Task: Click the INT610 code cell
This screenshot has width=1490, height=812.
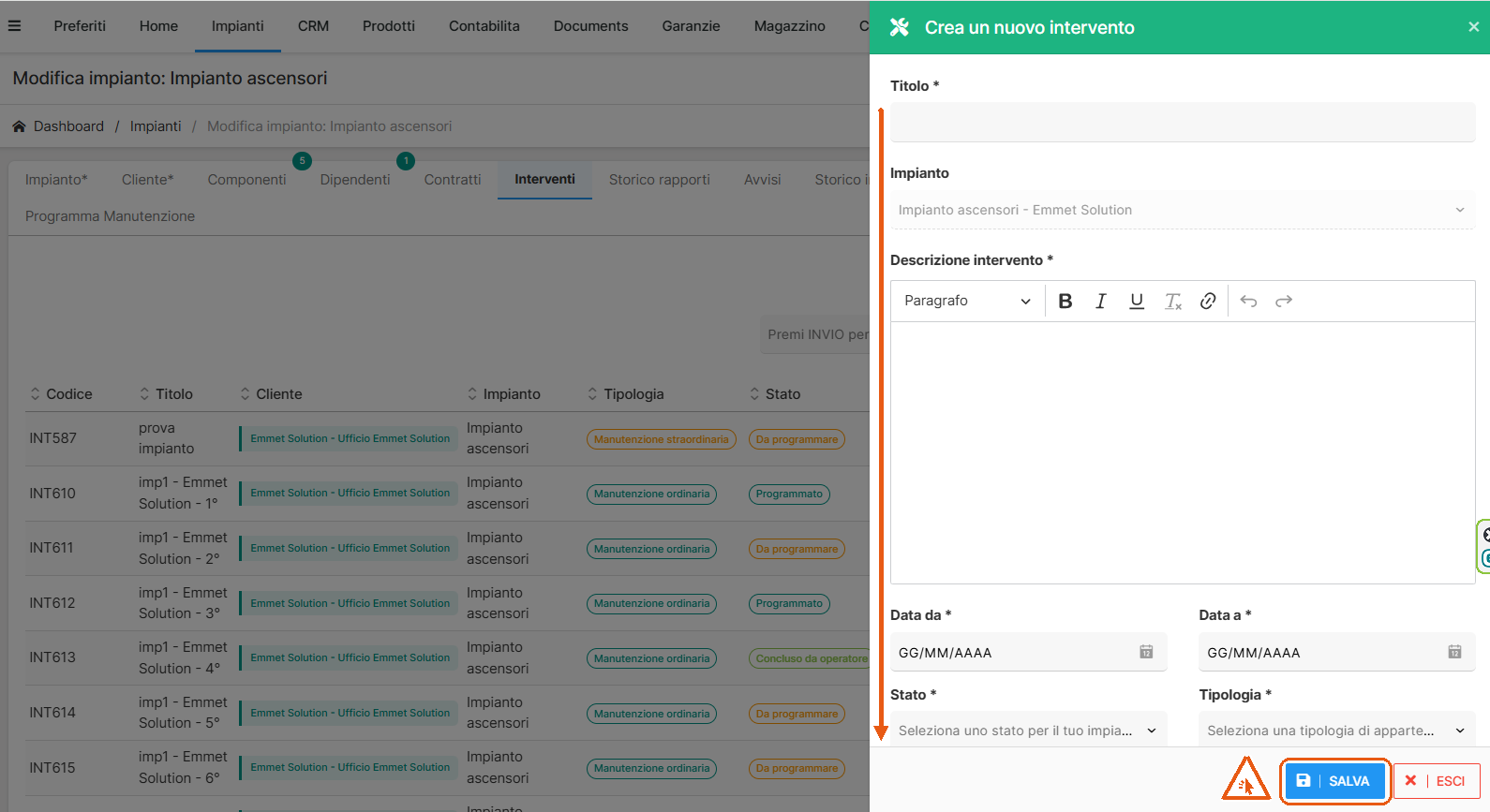Action: (52, 494)
